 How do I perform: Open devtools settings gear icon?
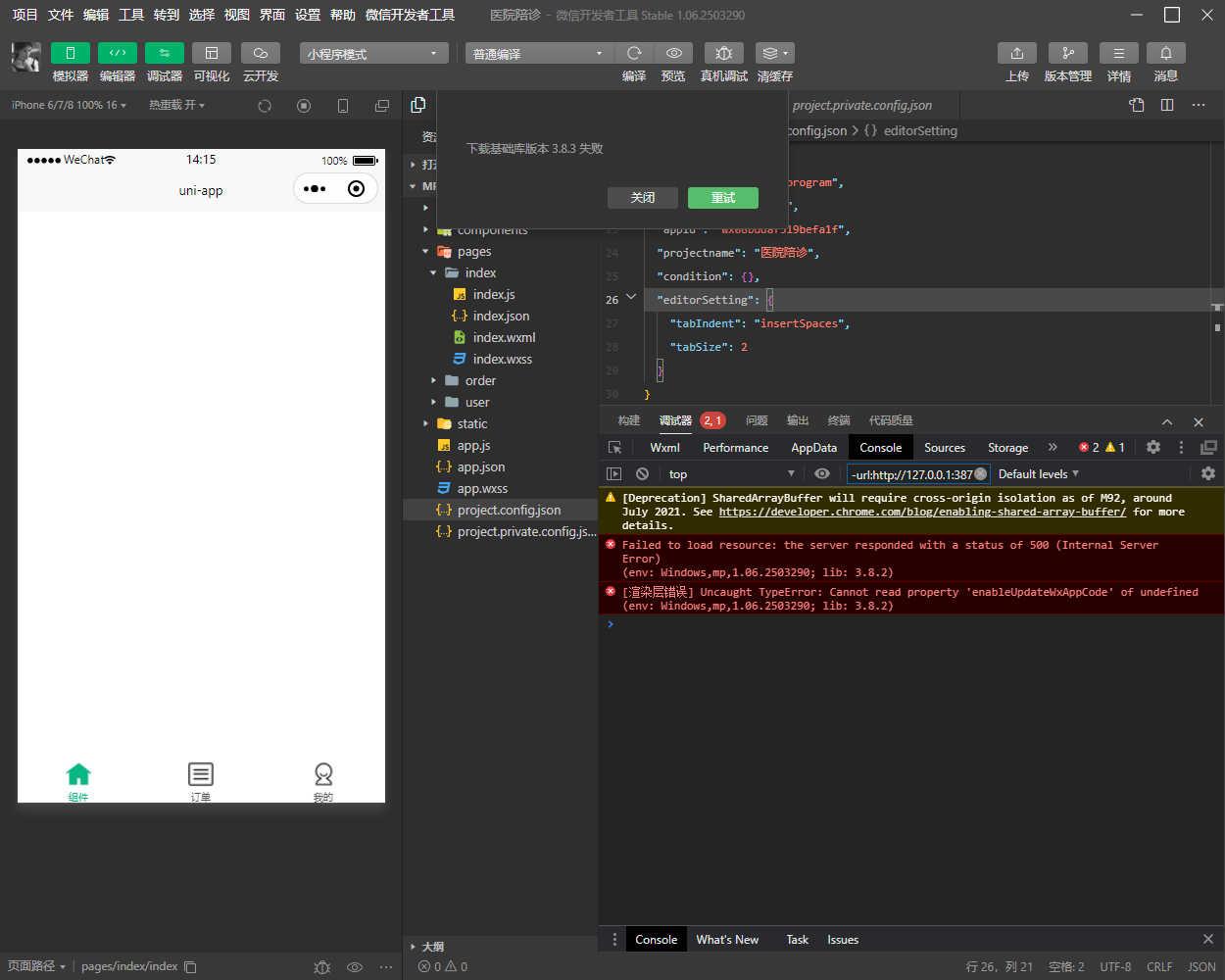click(x=1153, y=447)
